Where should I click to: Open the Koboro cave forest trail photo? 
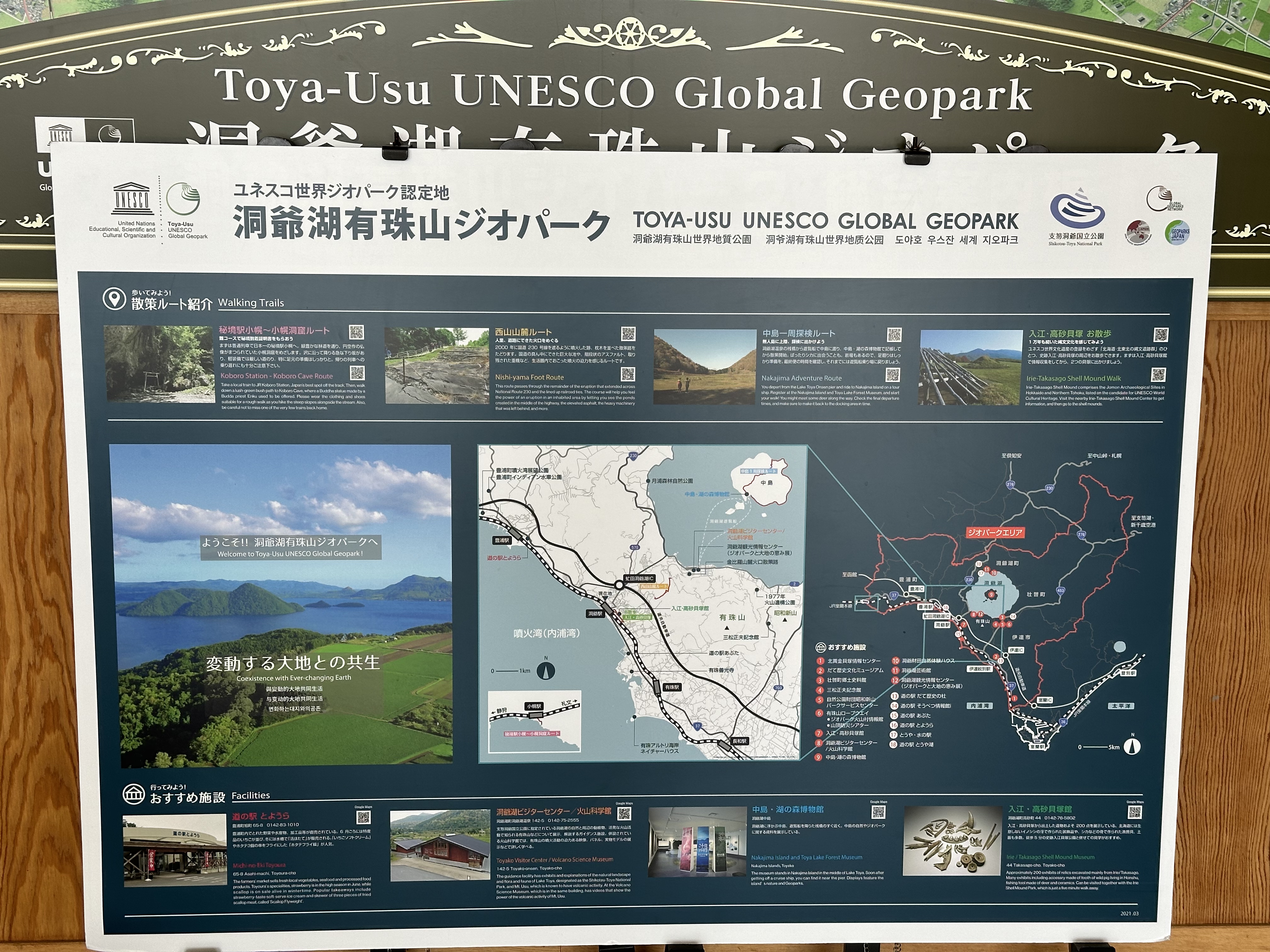pos(159,364)
